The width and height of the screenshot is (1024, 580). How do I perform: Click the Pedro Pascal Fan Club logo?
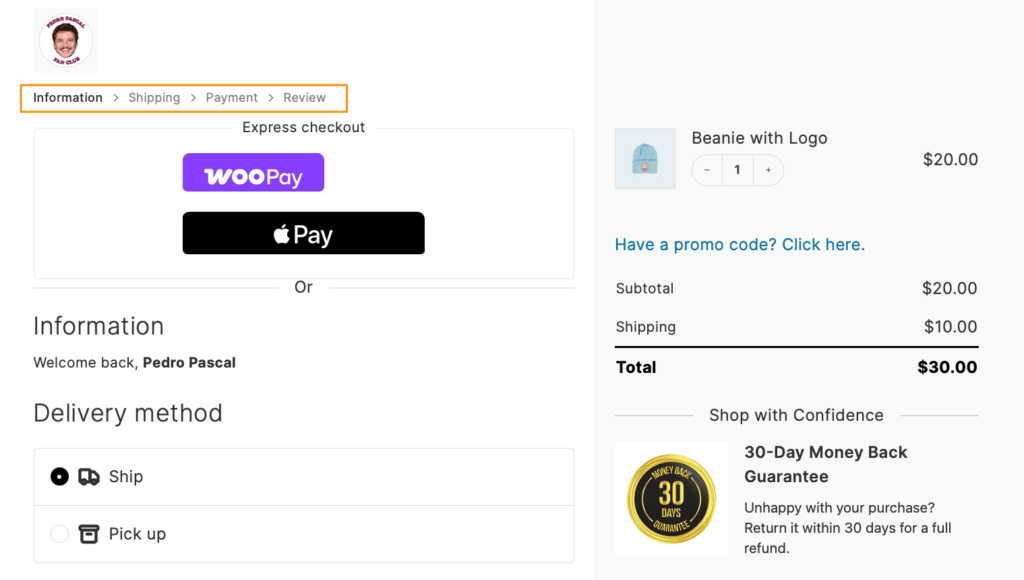[x=66, y=40]
